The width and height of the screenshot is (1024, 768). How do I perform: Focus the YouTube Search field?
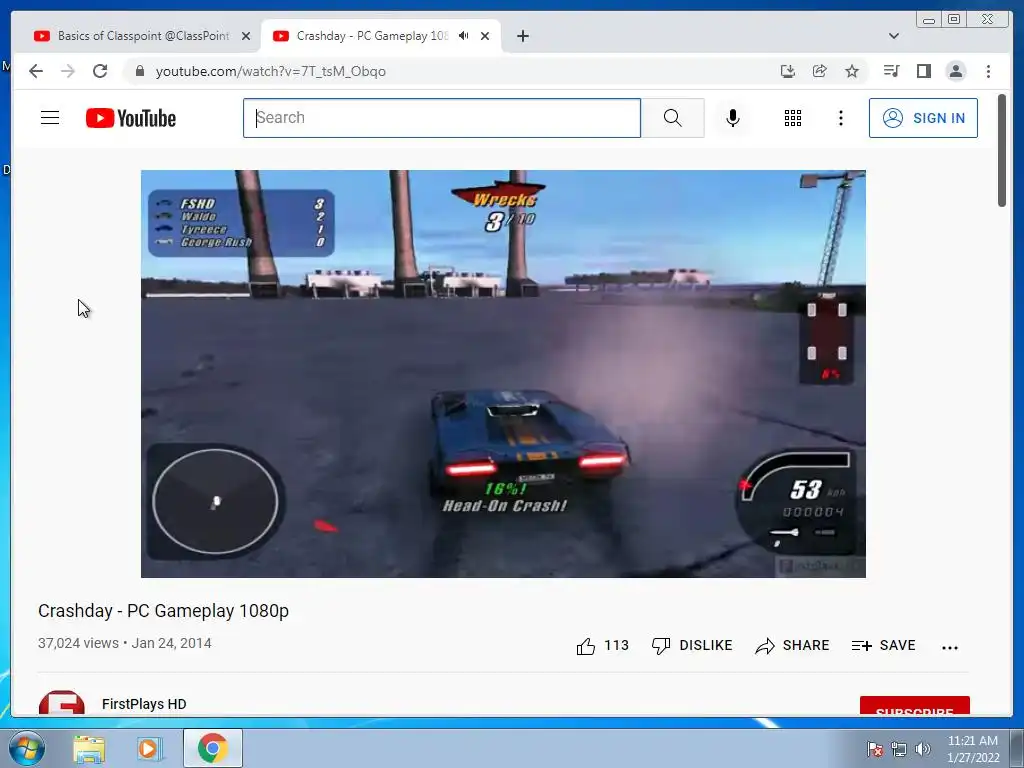pyautogui.click(x=442, y=118)
